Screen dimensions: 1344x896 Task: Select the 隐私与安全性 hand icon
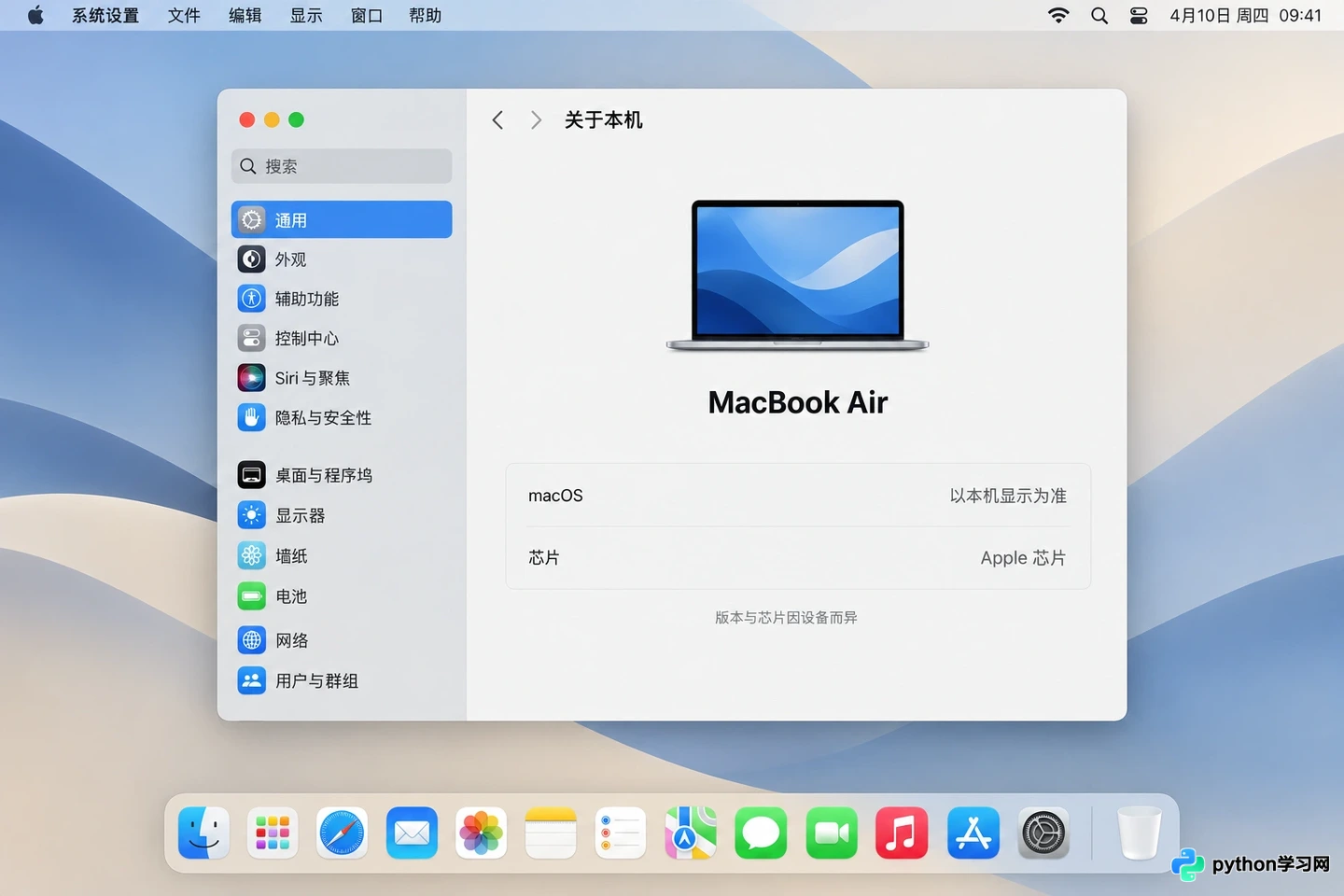(252, 418)
